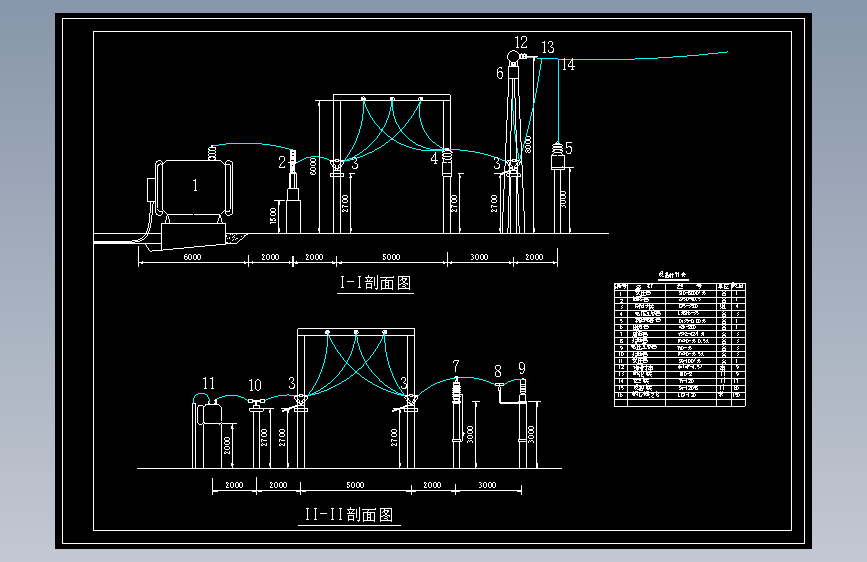Click vertical "3000" beside equipment 9
867x562 pixels.
531,434
